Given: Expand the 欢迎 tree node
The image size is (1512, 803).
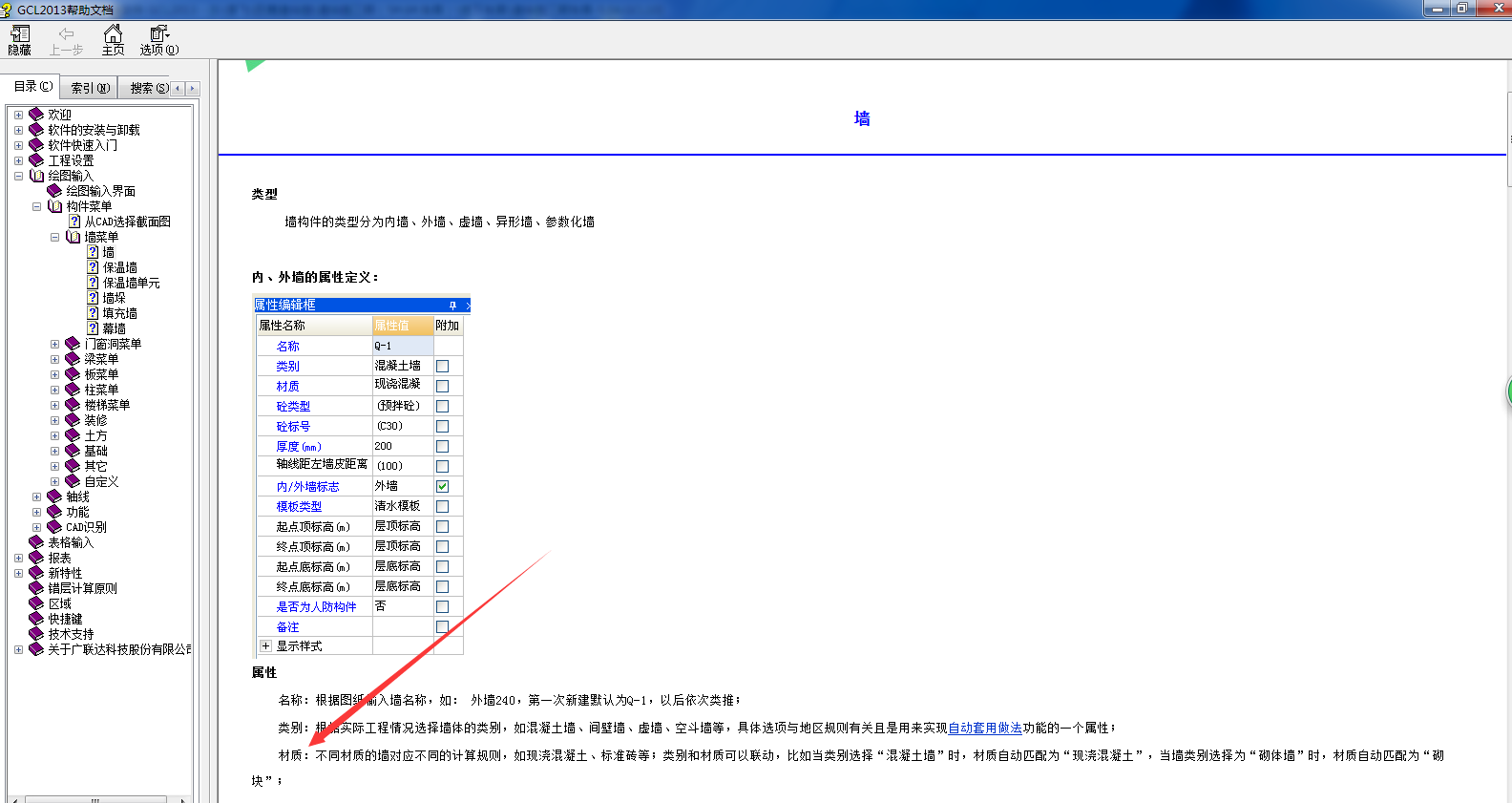Looking at the screenshot, I should (18, 115).
